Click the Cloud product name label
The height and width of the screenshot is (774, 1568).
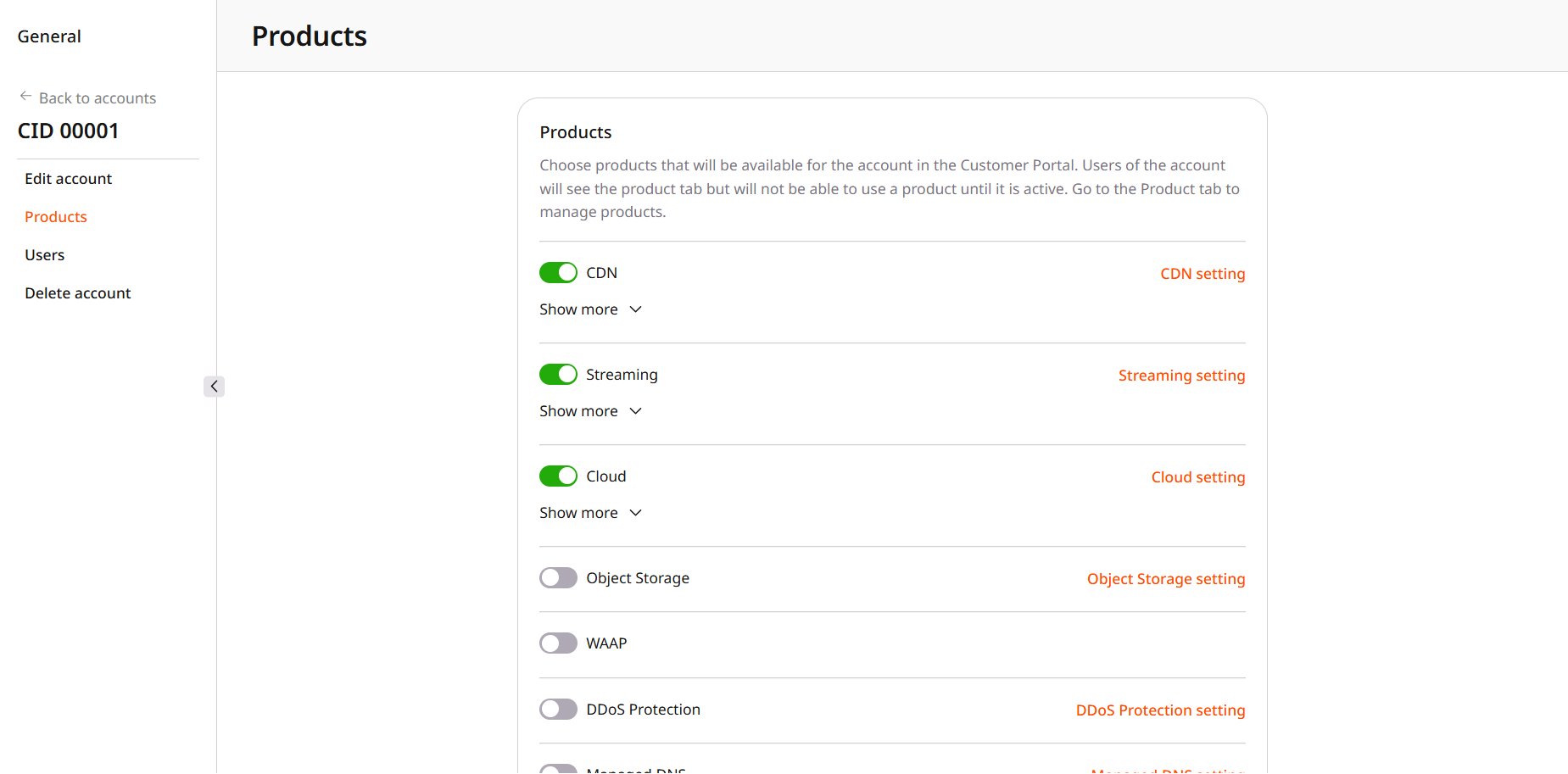(606, 476)
